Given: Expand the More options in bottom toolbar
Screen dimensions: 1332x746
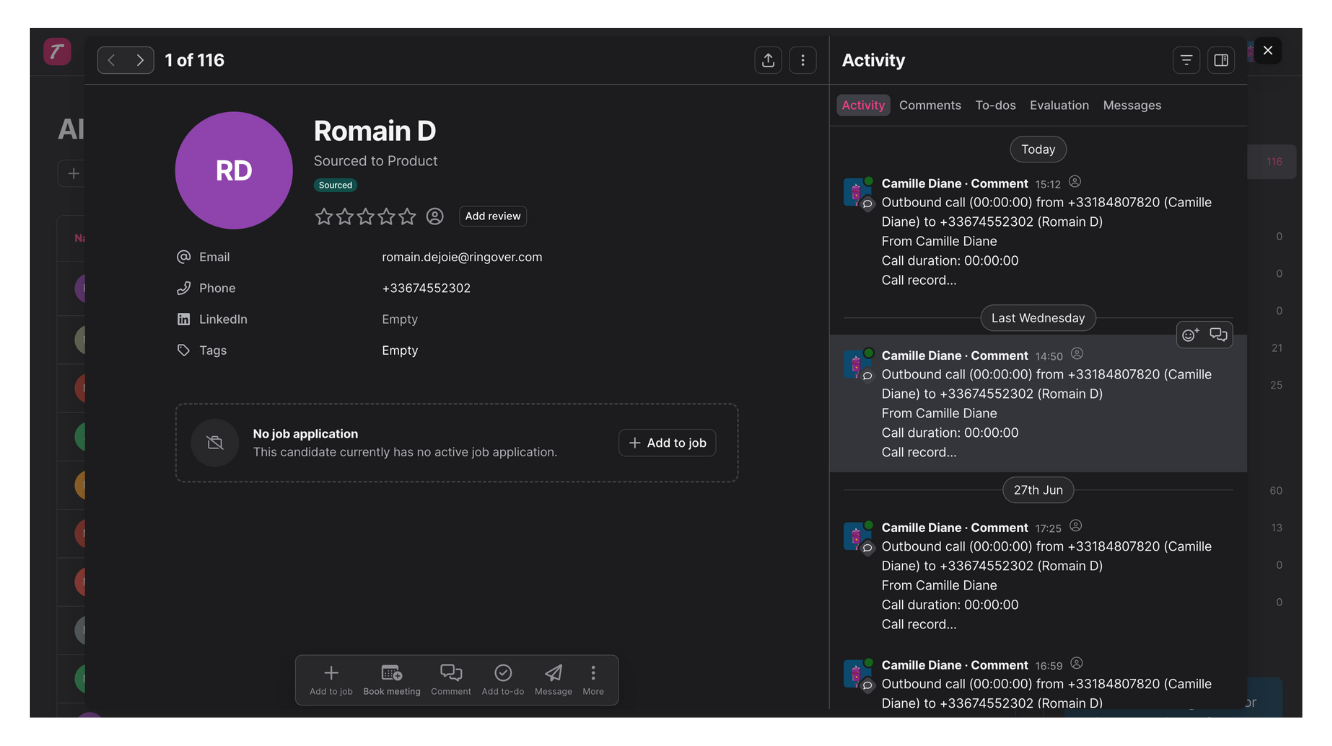Looking at the screenshot, I should point(593,673).
